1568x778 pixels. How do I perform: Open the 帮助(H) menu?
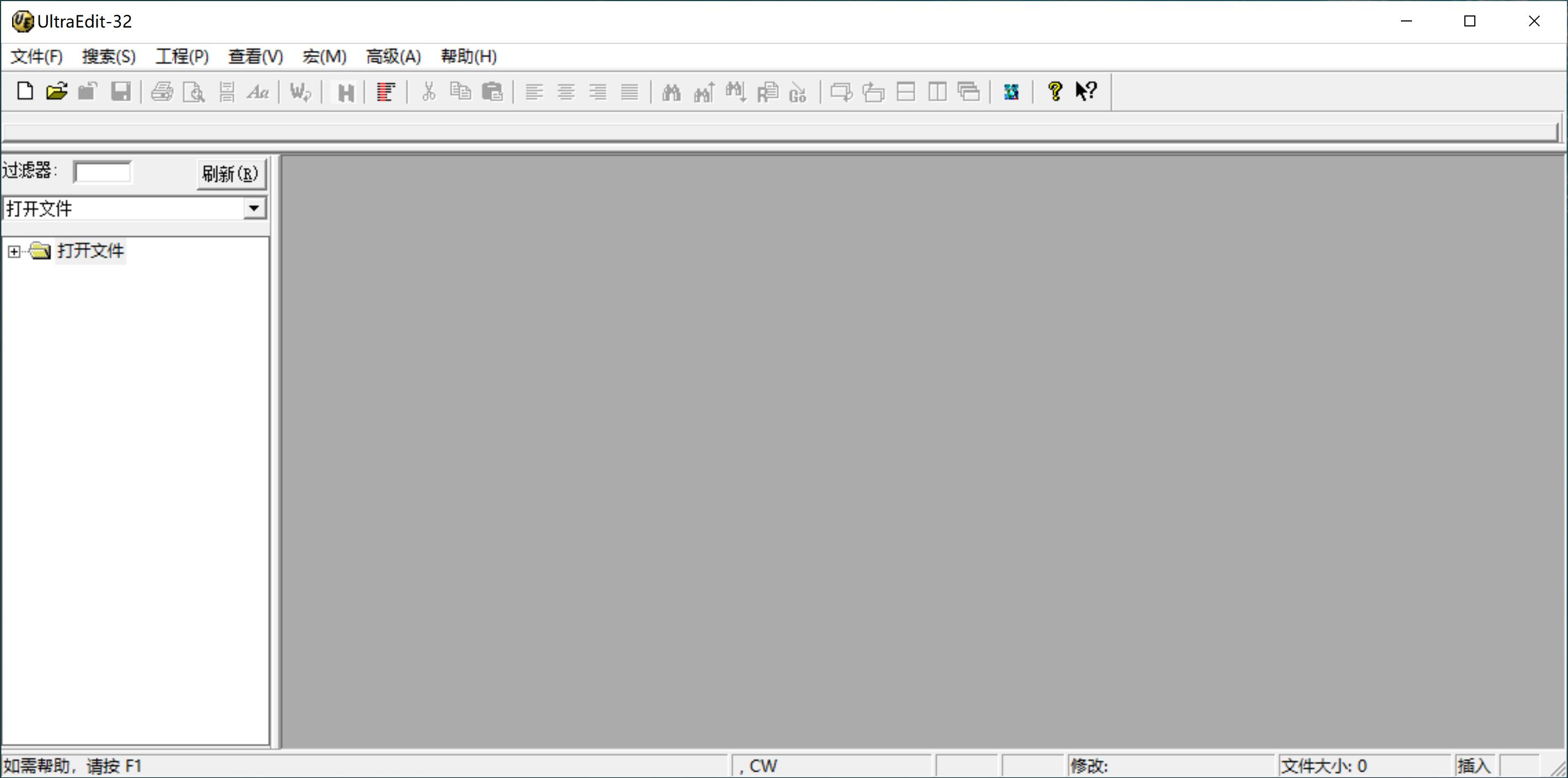[x=469, y=57]
